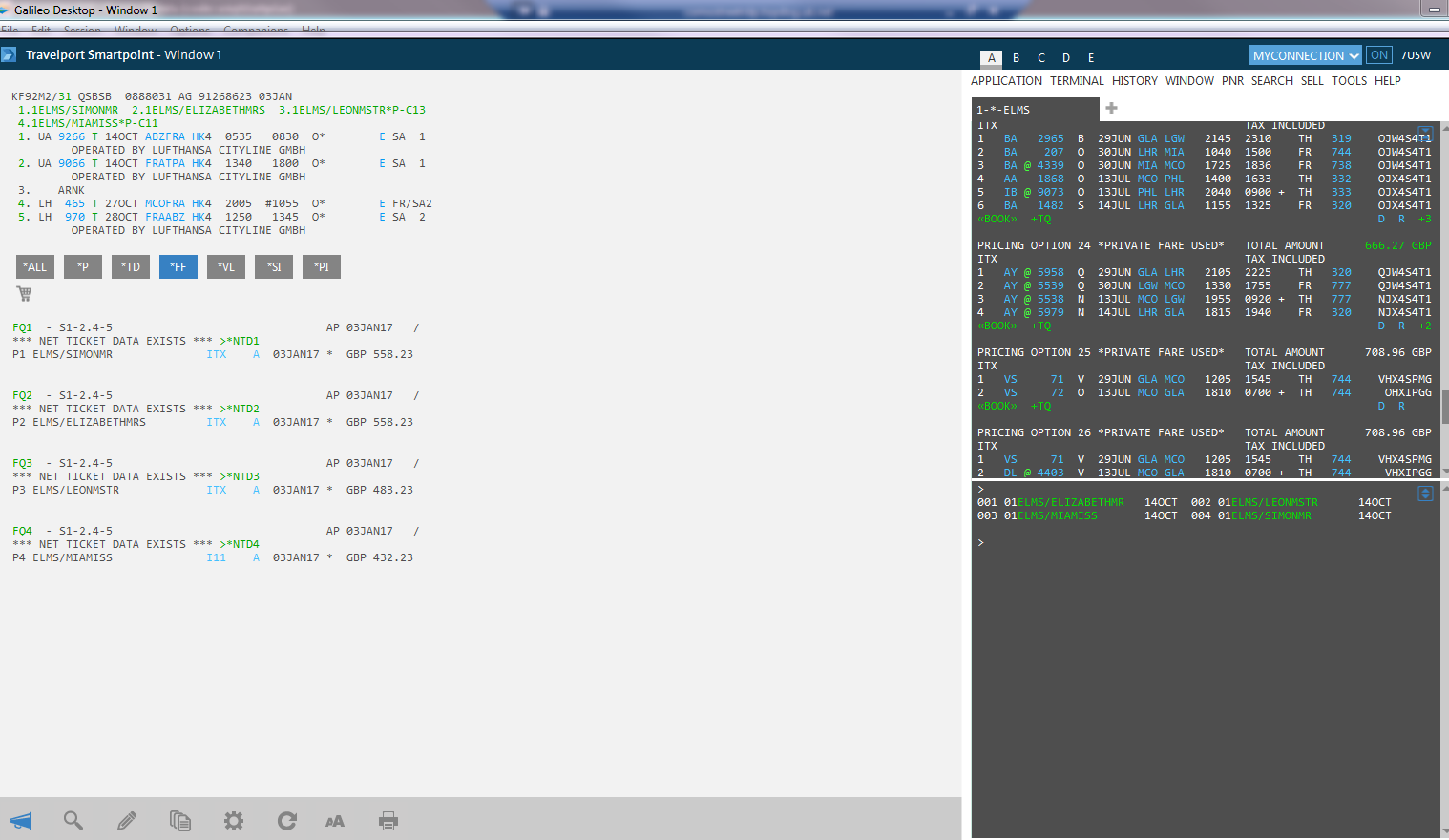This screenshot has width=1449, height=840.
Task: Open settings via the gear icon
Action: coord(234,821)
